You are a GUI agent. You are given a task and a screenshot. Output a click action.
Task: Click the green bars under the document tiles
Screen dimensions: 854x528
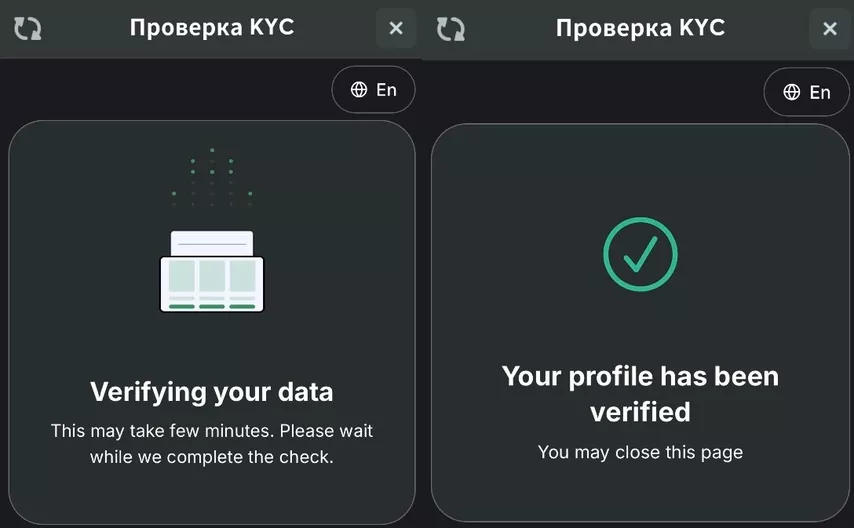point(212,306)
